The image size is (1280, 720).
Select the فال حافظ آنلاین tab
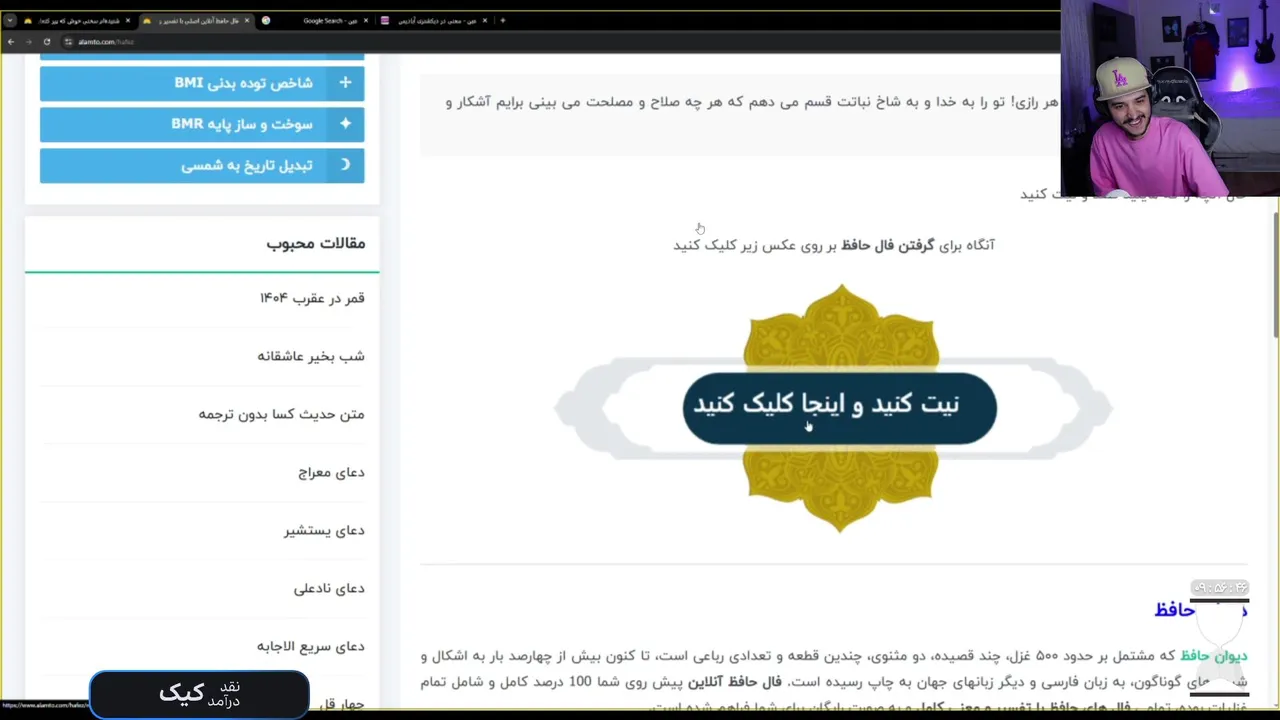point(195,20)
